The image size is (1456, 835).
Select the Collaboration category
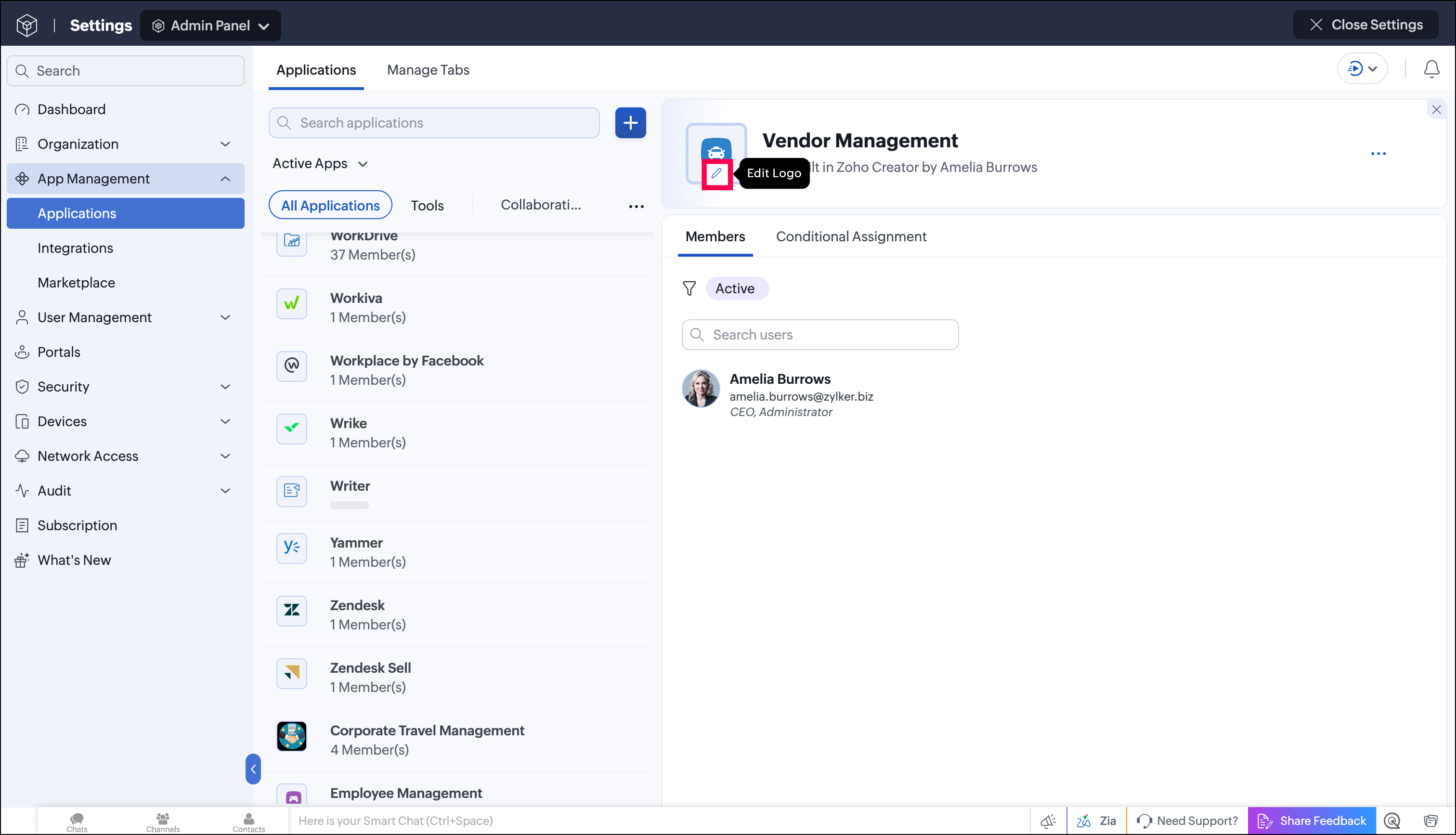tap(541, 205)
